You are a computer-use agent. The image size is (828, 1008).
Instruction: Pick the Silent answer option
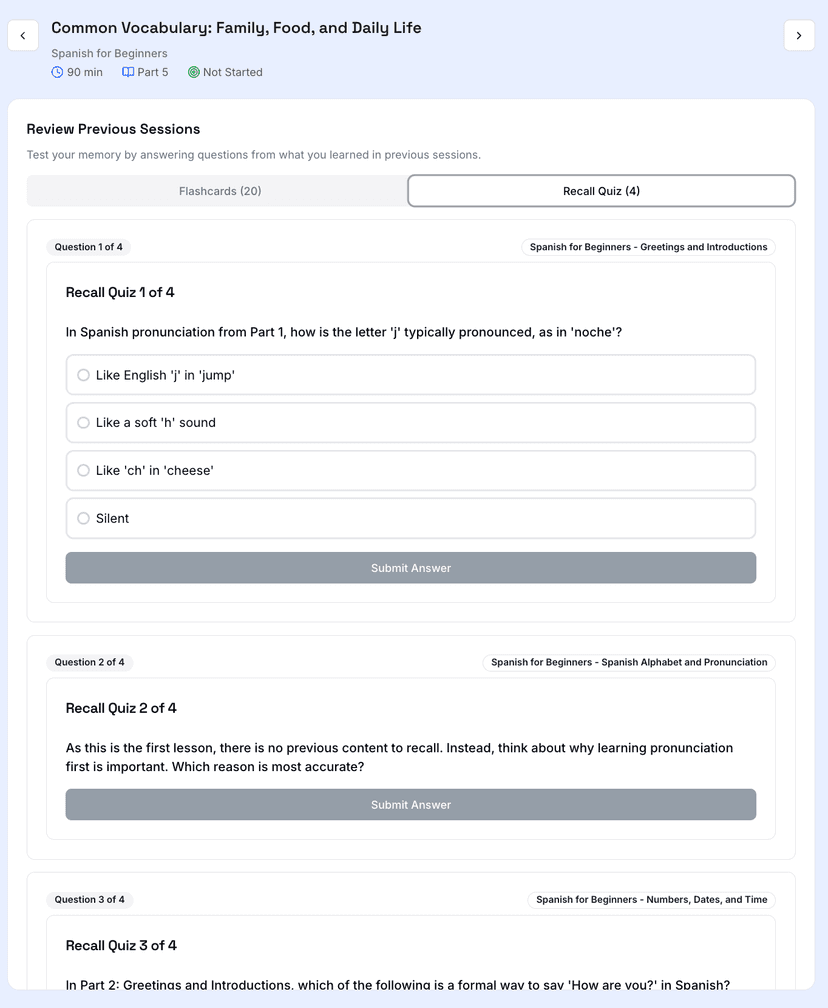410,518
